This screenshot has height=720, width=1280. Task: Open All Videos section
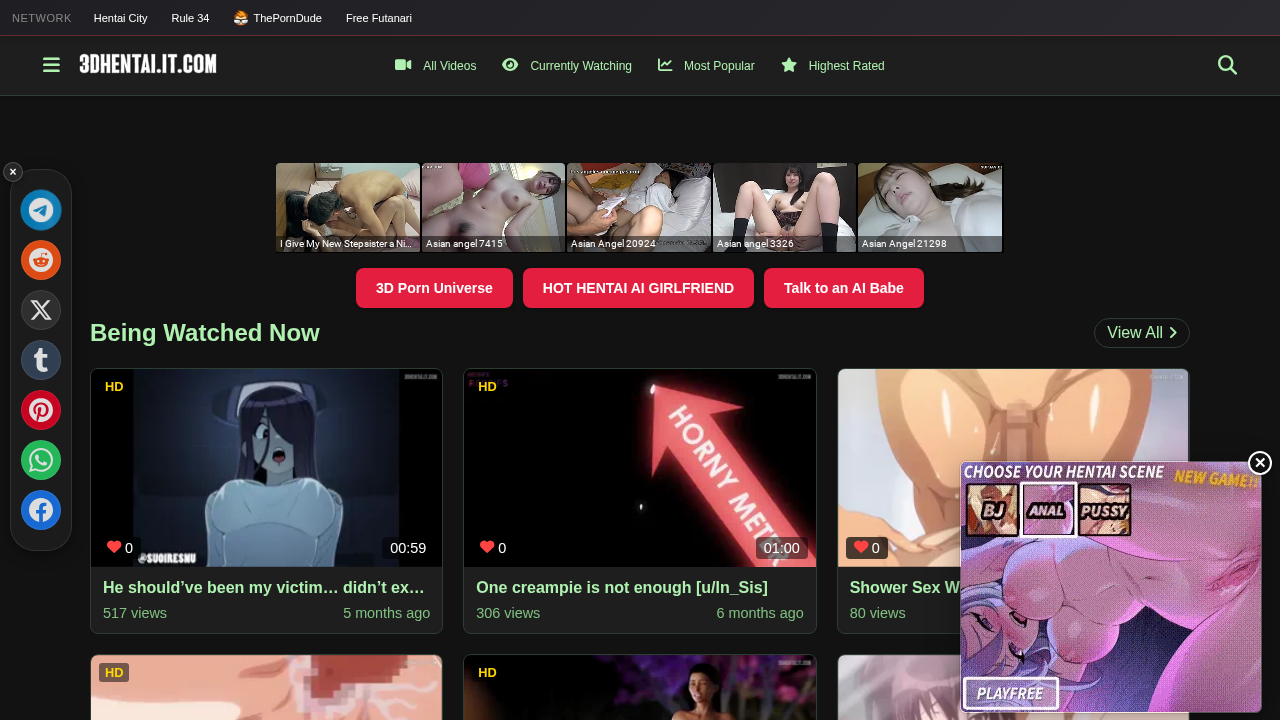coord(436,66)
